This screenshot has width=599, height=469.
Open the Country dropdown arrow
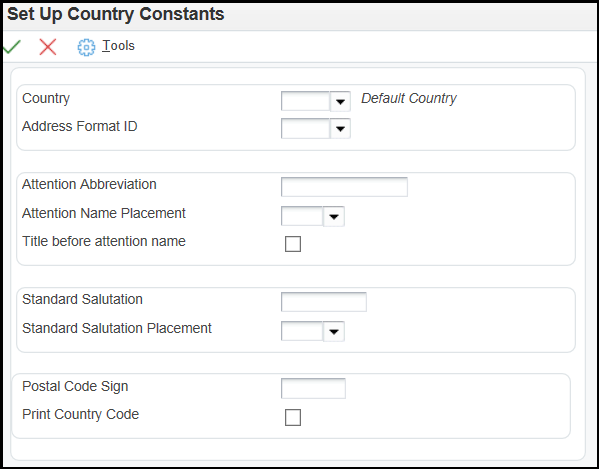click(340, 101)
